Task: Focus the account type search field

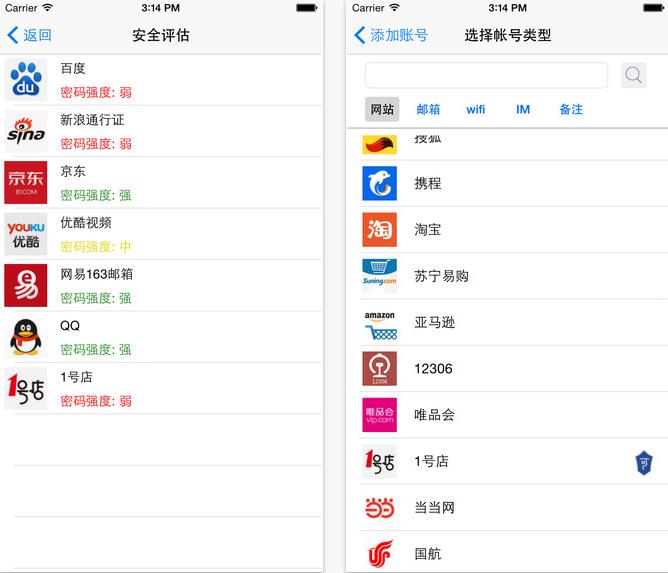Action: pos(486,75)
